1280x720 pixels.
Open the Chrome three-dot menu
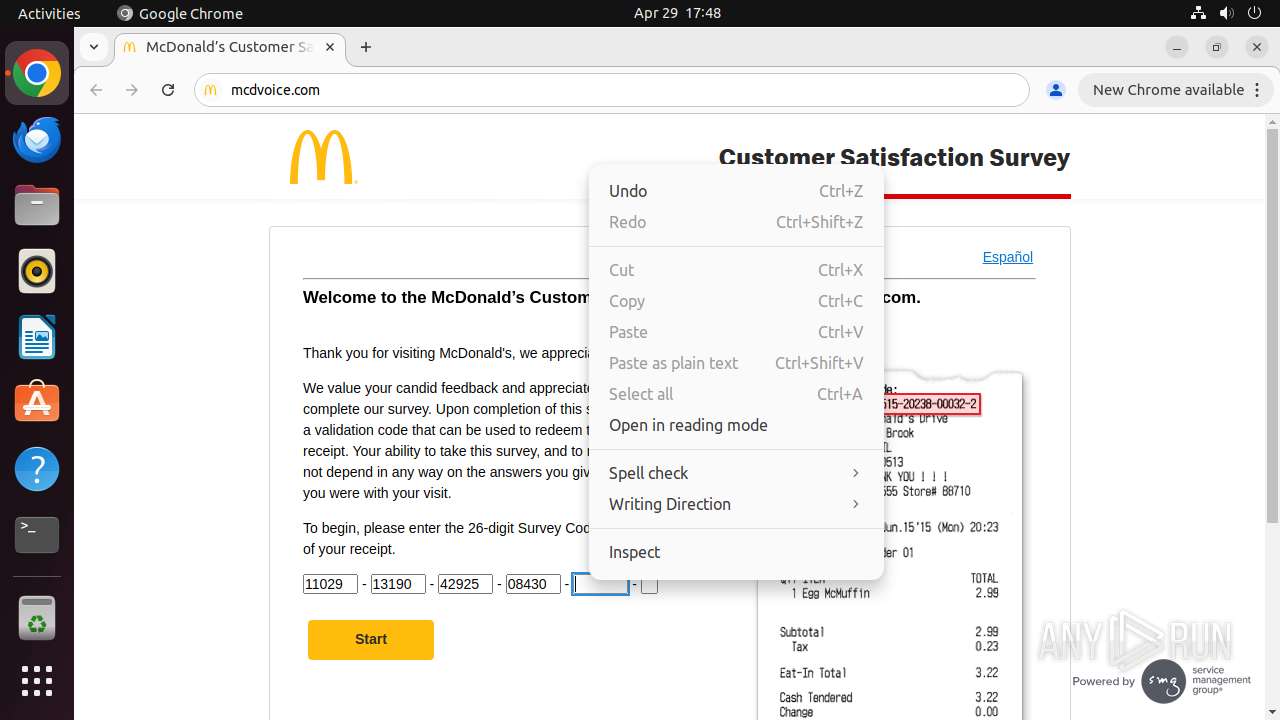pos(1258,90)
